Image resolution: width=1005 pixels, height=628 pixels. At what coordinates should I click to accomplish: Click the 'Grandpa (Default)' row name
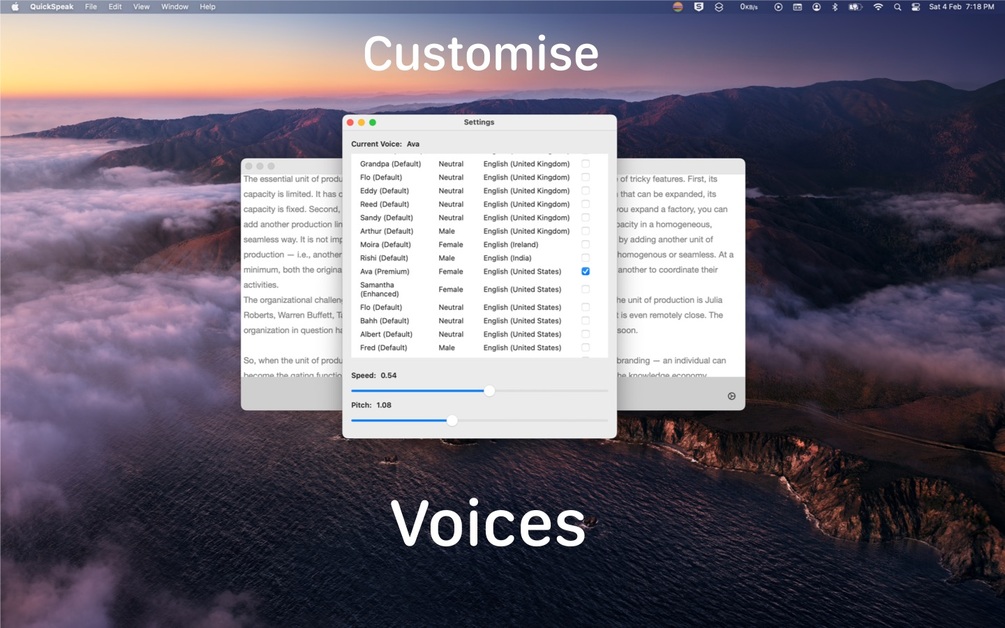390,163
